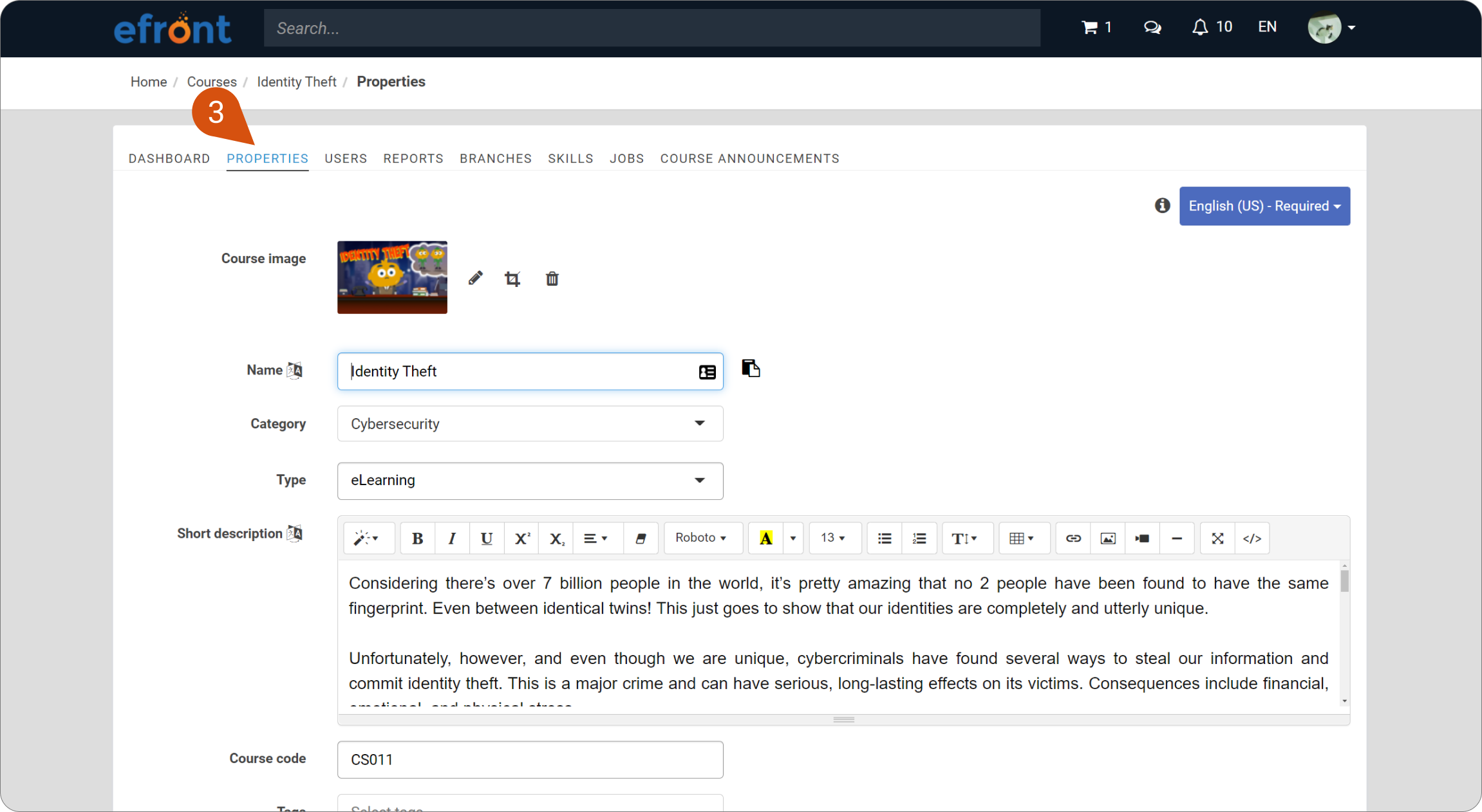Open the Roboto font family dropdown
The image size is (1482, 812).
pyautogui.click(x=703, y=539)
